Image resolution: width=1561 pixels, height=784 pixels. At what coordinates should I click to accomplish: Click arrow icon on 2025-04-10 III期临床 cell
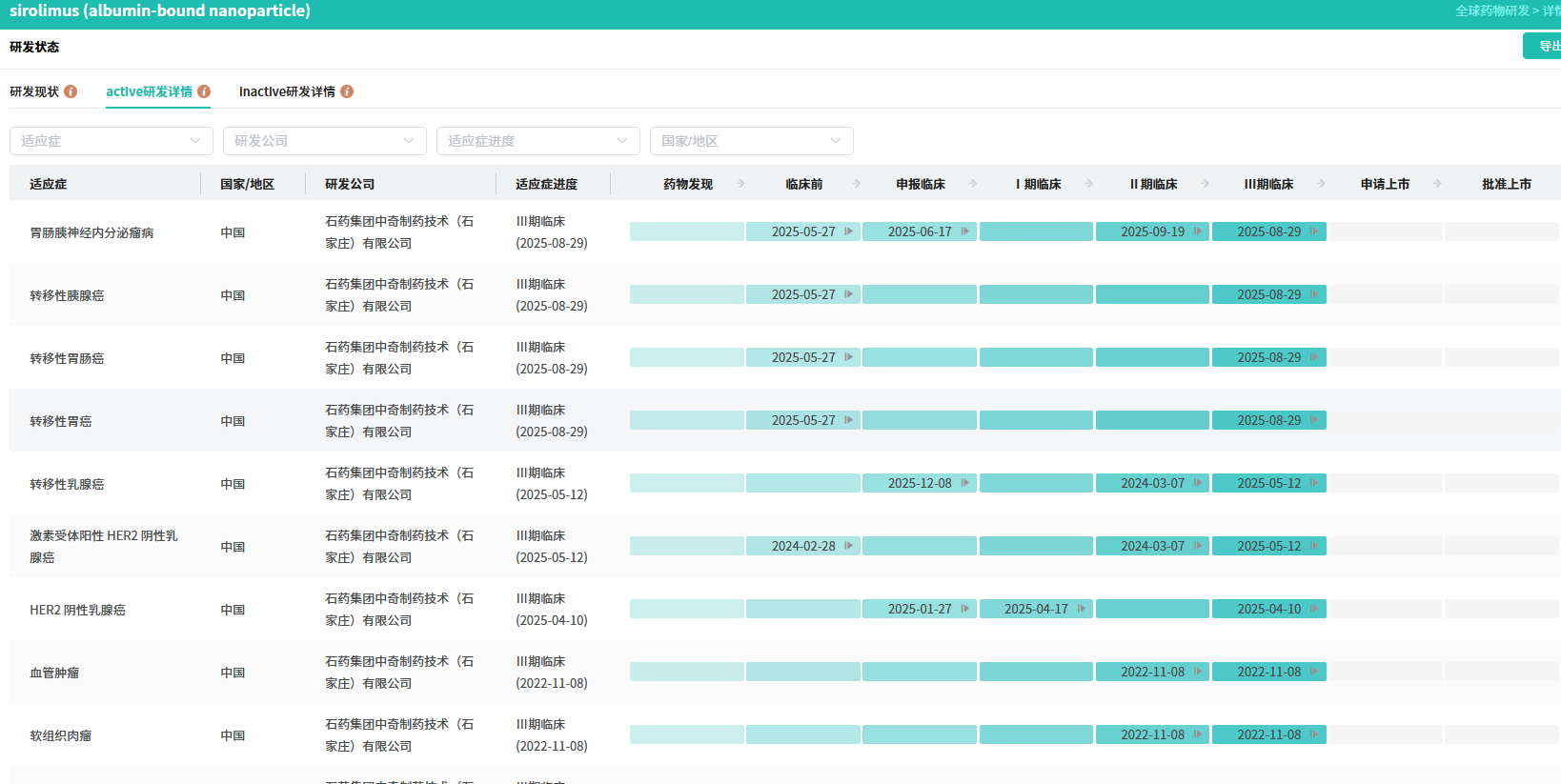coord(1314,609)
